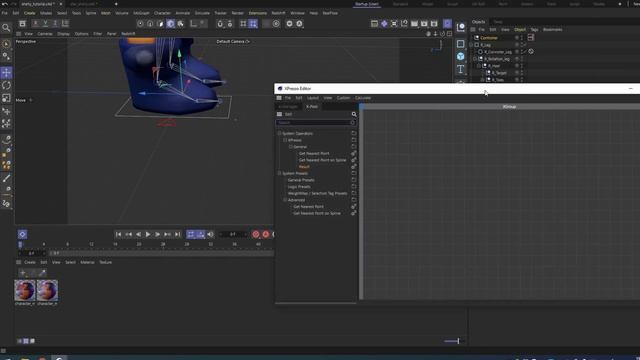Click search icon in XPresso X-Pool
Viewport: 640px width, 360px height.
click(x=354, y=114)
